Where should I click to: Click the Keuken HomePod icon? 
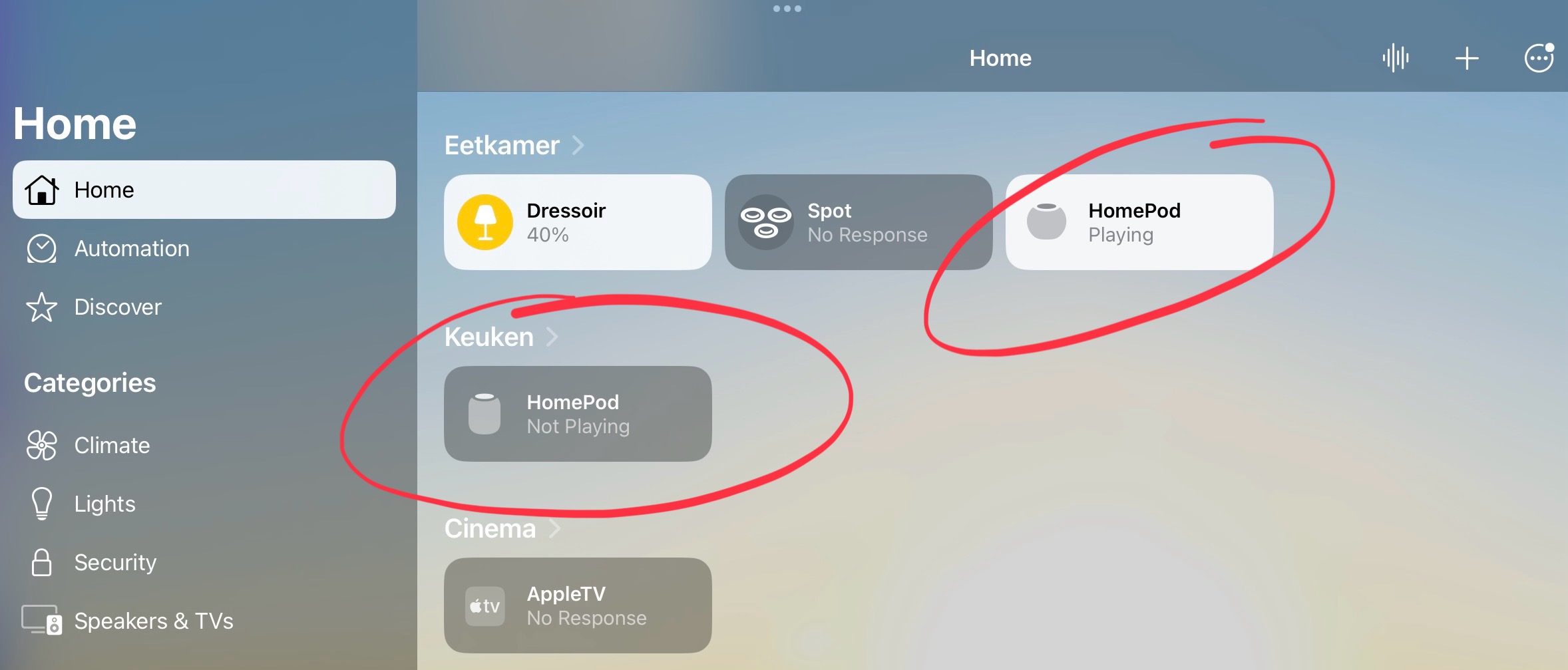tap(485, 413)
